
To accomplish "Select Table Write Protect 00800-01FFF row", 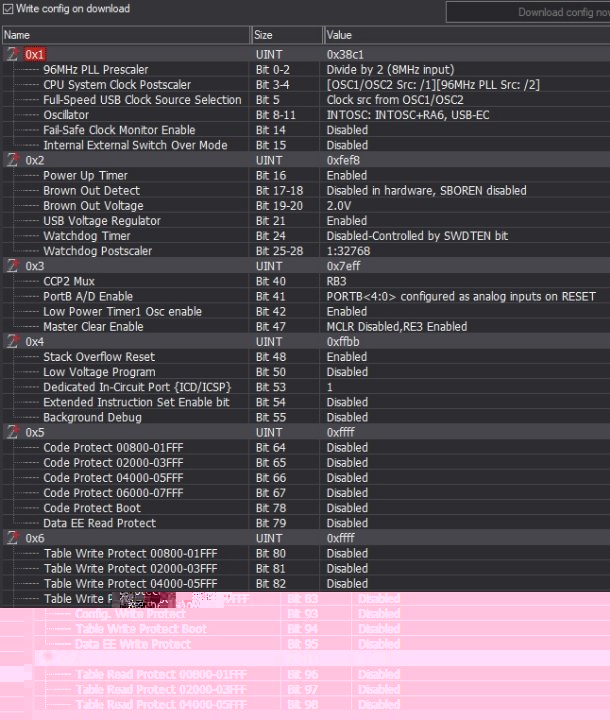I will [306, 553].
